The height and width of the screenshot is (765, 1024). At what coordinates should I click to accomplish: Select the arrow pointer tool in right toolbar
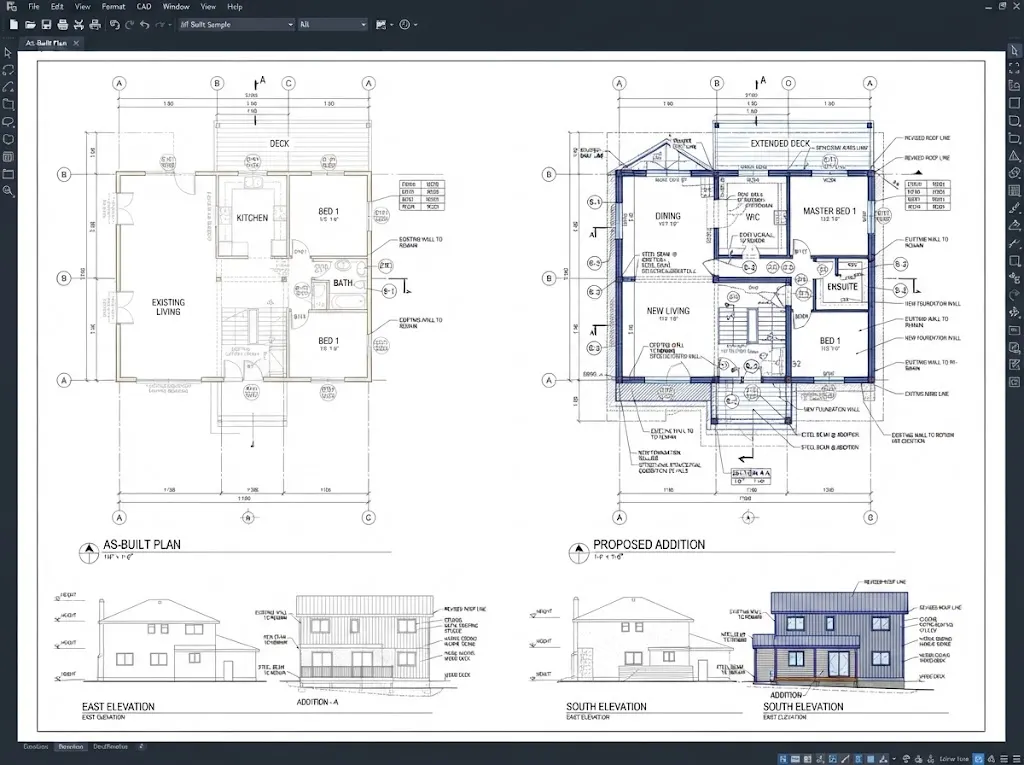1014,50
